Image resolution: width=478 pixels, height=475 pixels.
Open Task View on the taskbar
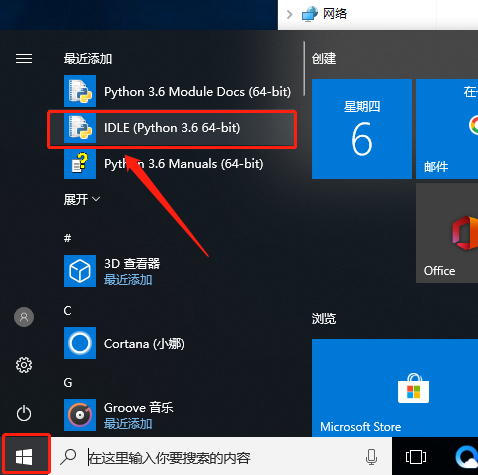pos(416,457)
